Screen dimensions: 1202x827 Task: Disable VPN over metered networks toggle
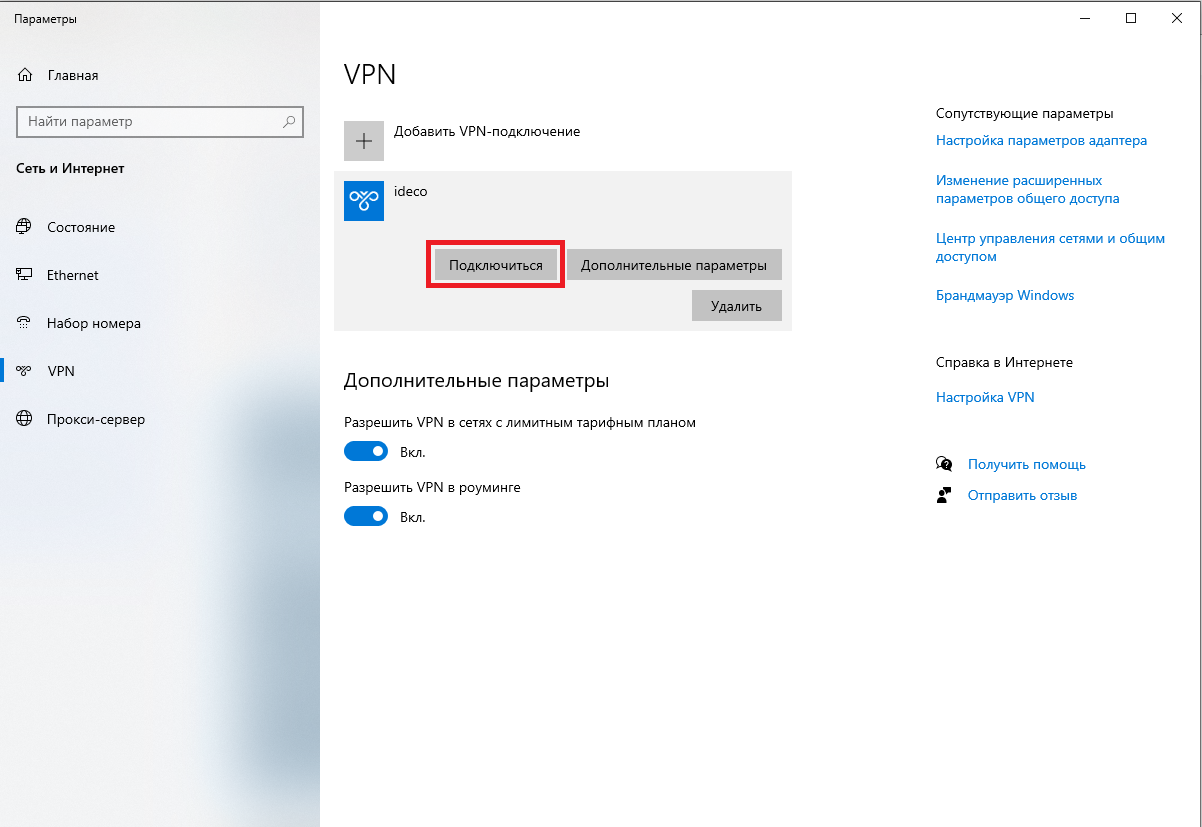click(x=366, y=452)
